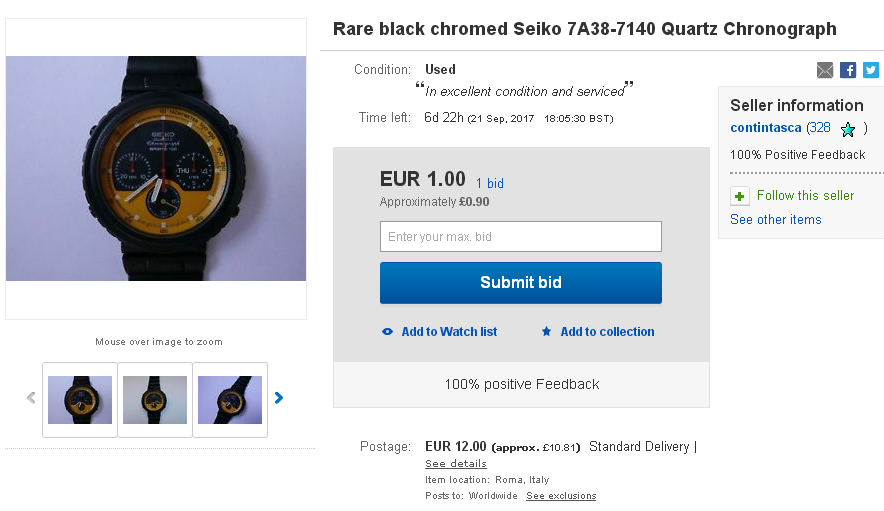
Task: Click the star icon beside collection
Action: pyautogui.click(x=546, y=332)
